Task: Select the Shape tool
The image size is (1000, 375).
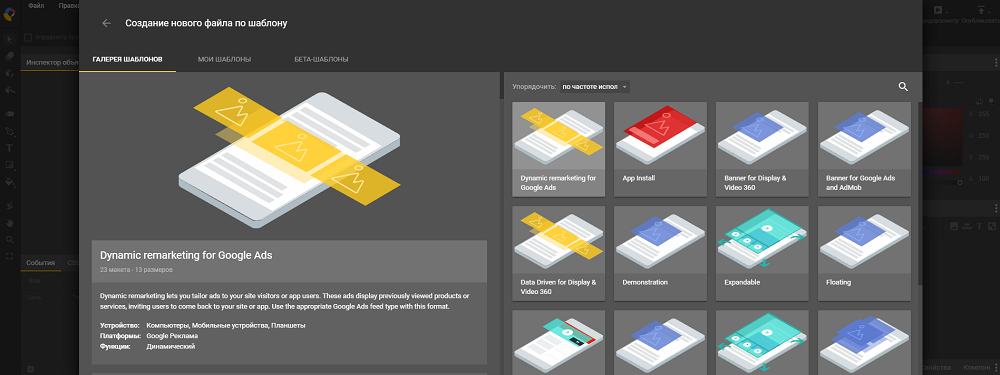Action: click(10, 165)
